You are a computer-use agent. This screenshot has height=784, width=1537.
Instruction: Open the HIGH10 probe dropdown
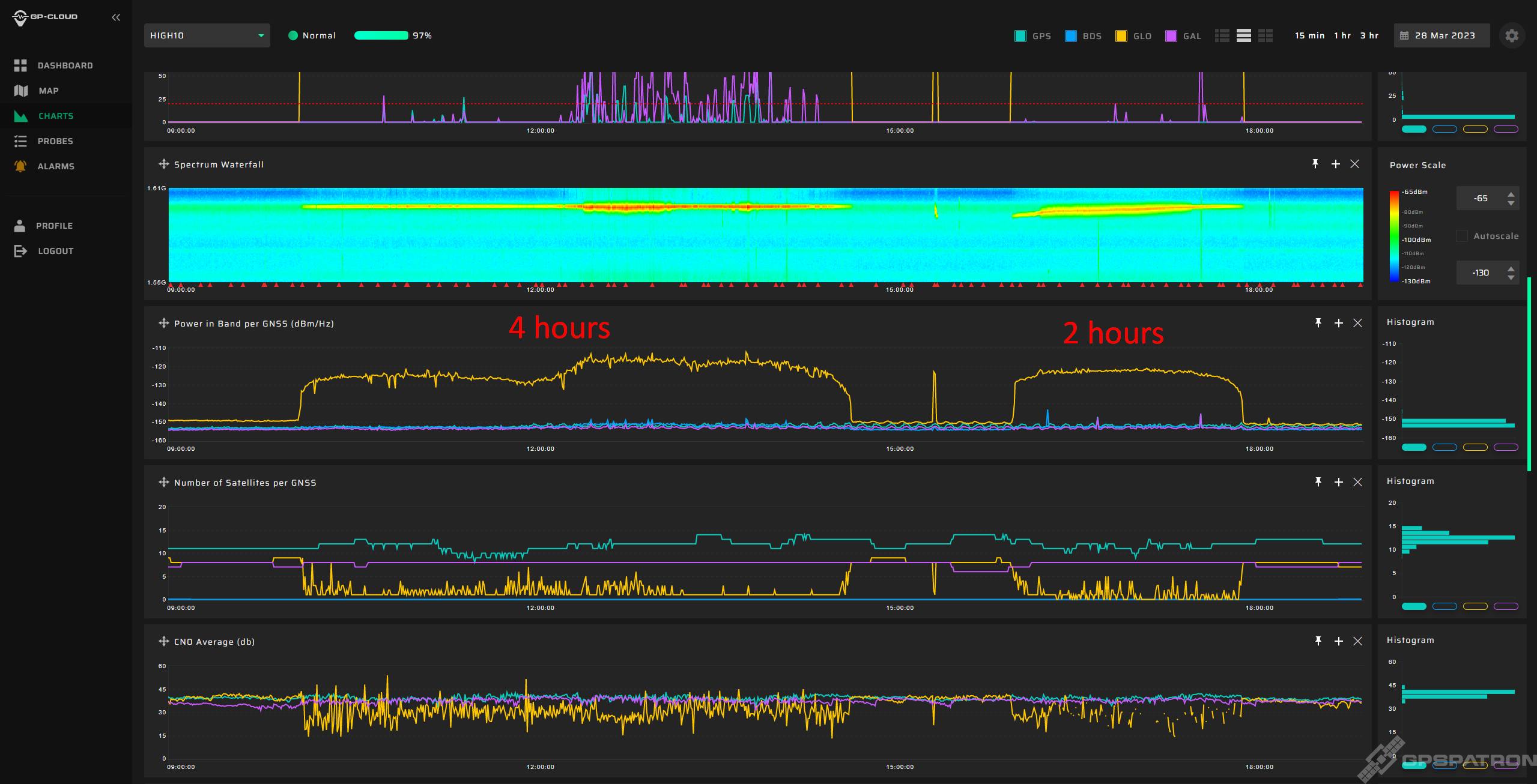pyautogui.click(x=207, y=35)
